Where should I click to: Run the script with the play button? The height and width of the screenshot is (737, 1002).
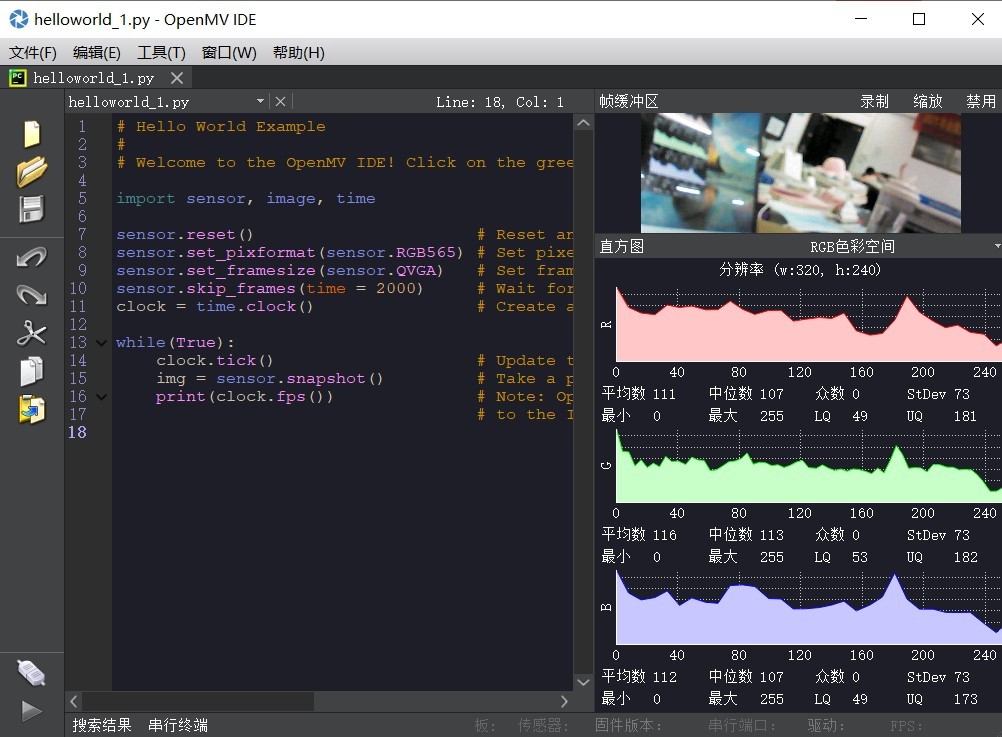[31, 711]
